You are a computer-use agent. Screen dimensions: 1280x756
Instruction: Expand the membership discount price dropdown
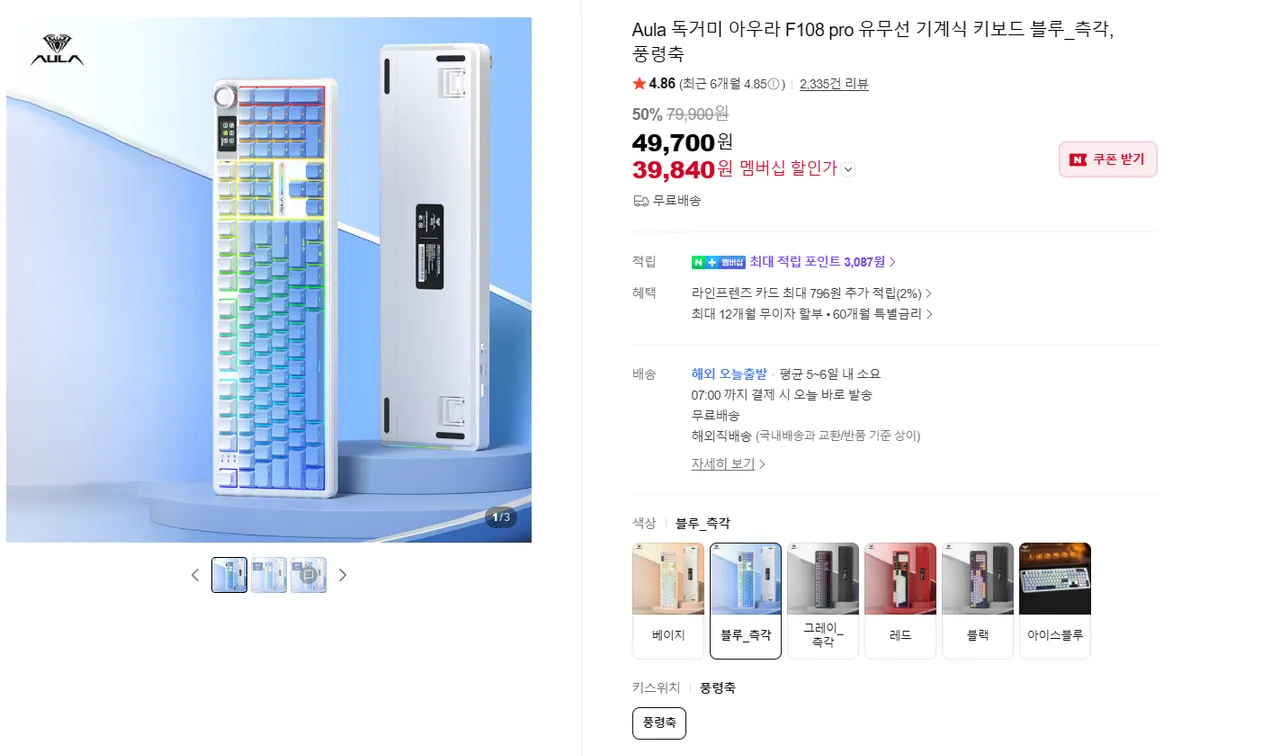tap(848, 170)
